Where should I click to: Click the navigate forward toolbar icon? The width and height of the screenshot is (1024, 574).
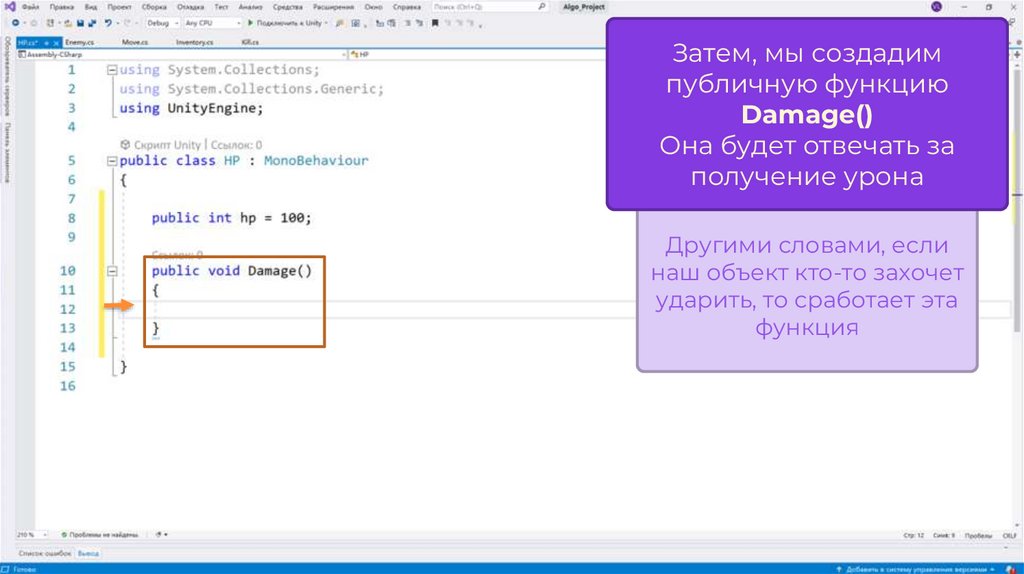point(34,23)
